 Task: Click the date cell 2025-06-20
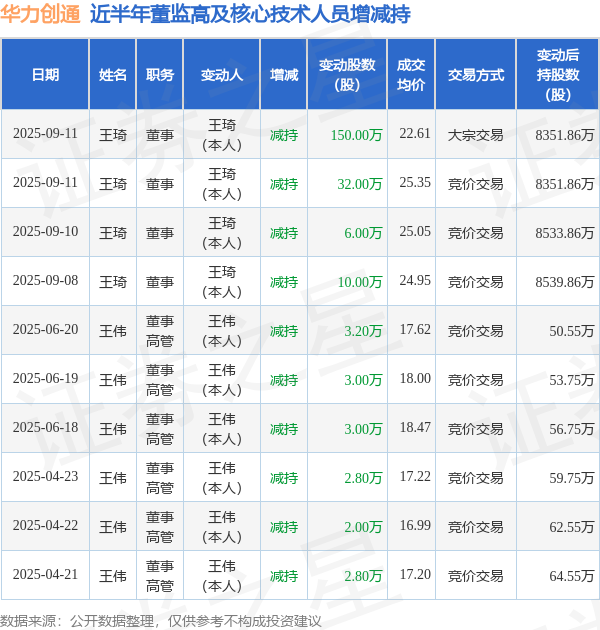point(45,329)
